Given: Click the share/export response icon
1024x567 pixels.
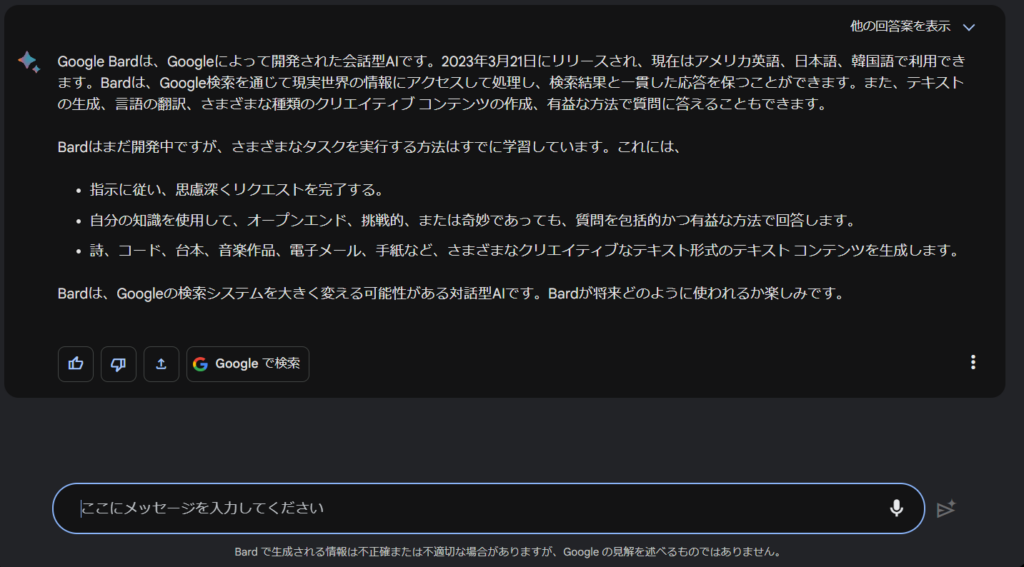Looking at the screenshot, I should [161, 364].
